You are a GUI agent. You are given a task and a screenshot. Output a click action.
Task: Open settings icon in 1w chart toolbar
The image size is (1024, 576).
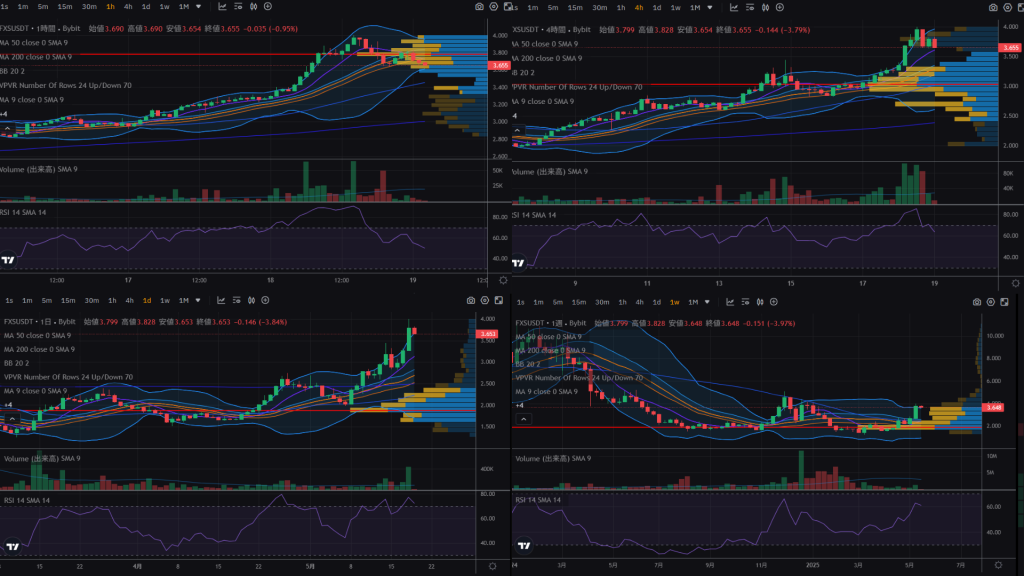(991, 302)
